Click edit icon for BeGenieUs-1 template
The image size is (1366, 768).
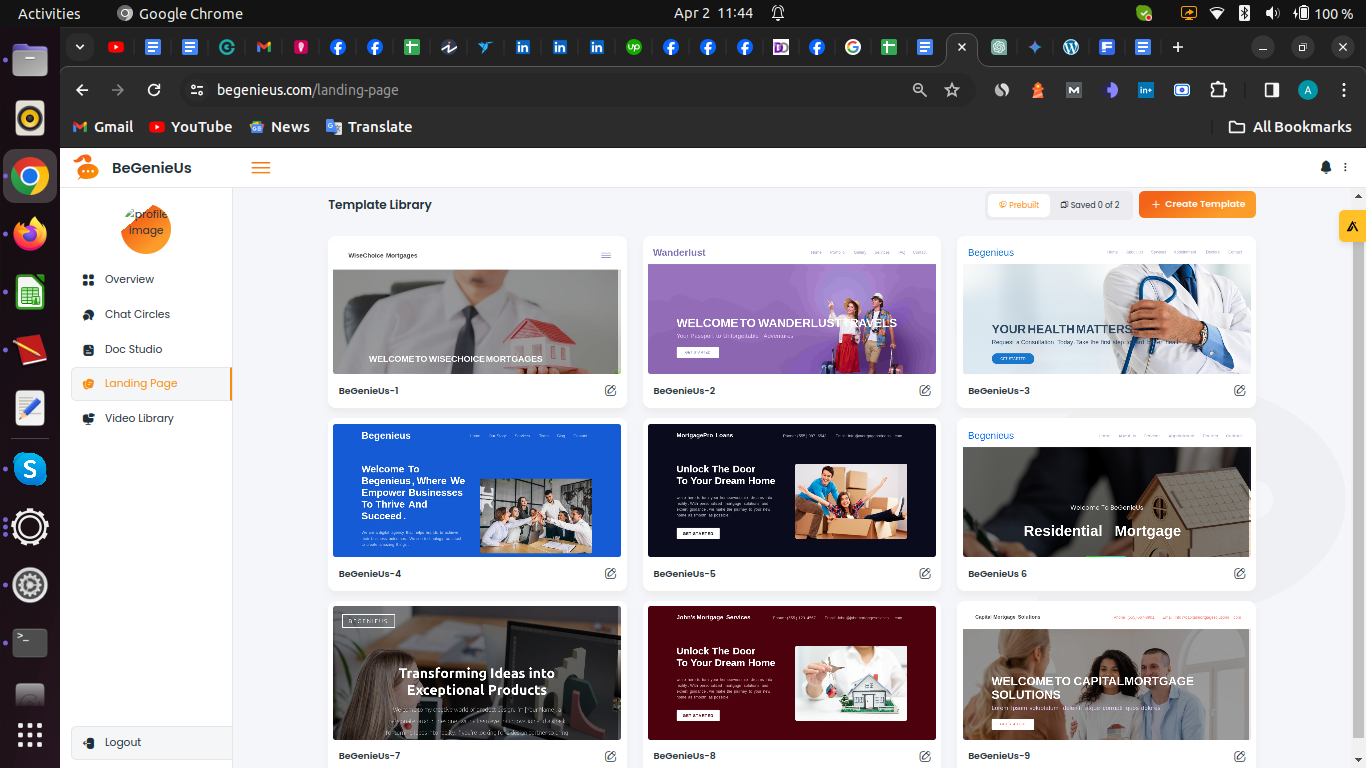pyautogui.click(x=610, y=391)
